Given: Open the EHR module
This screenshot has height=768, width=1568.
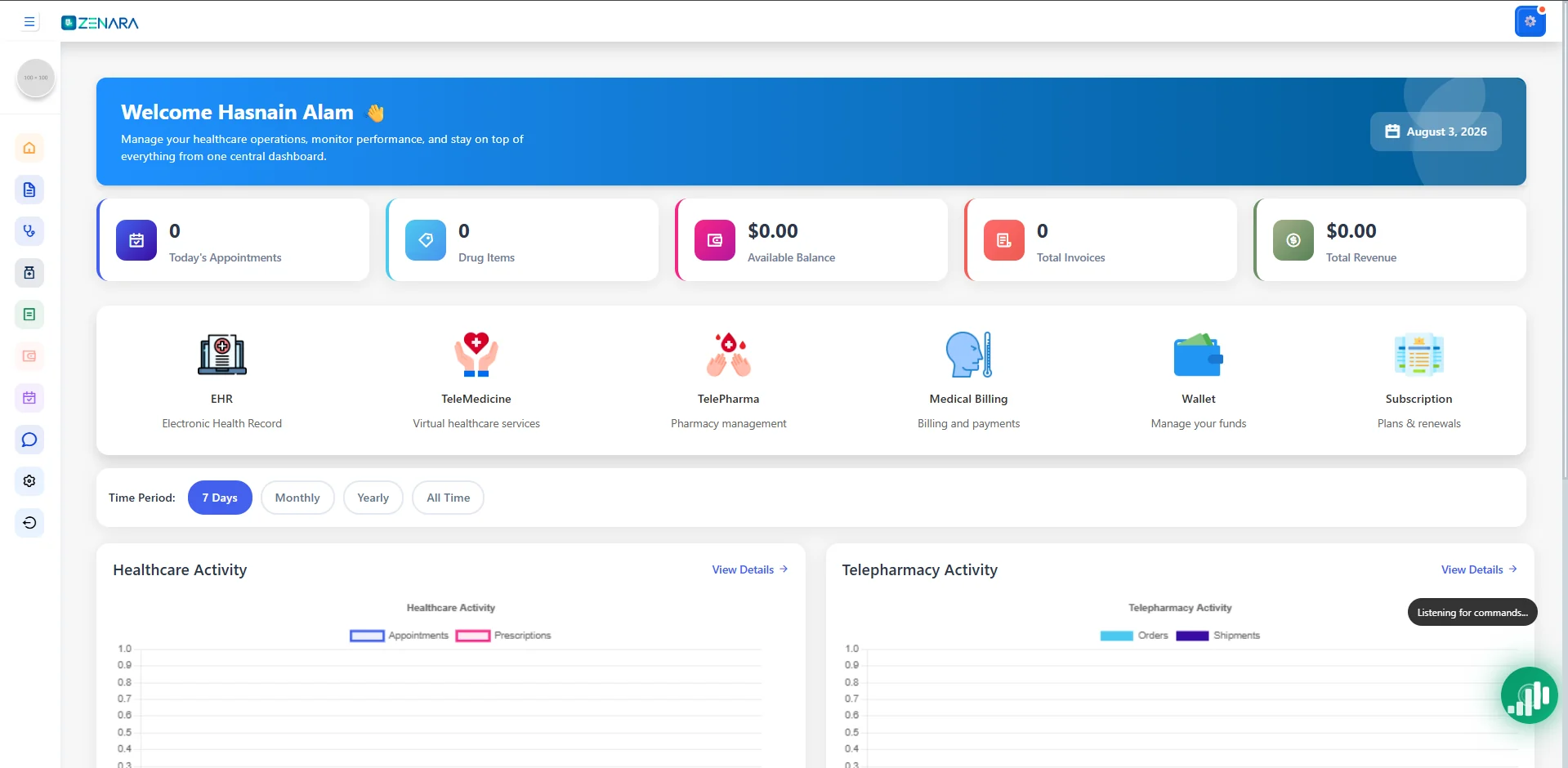Looking at the screenshot, I should point(222,380).
